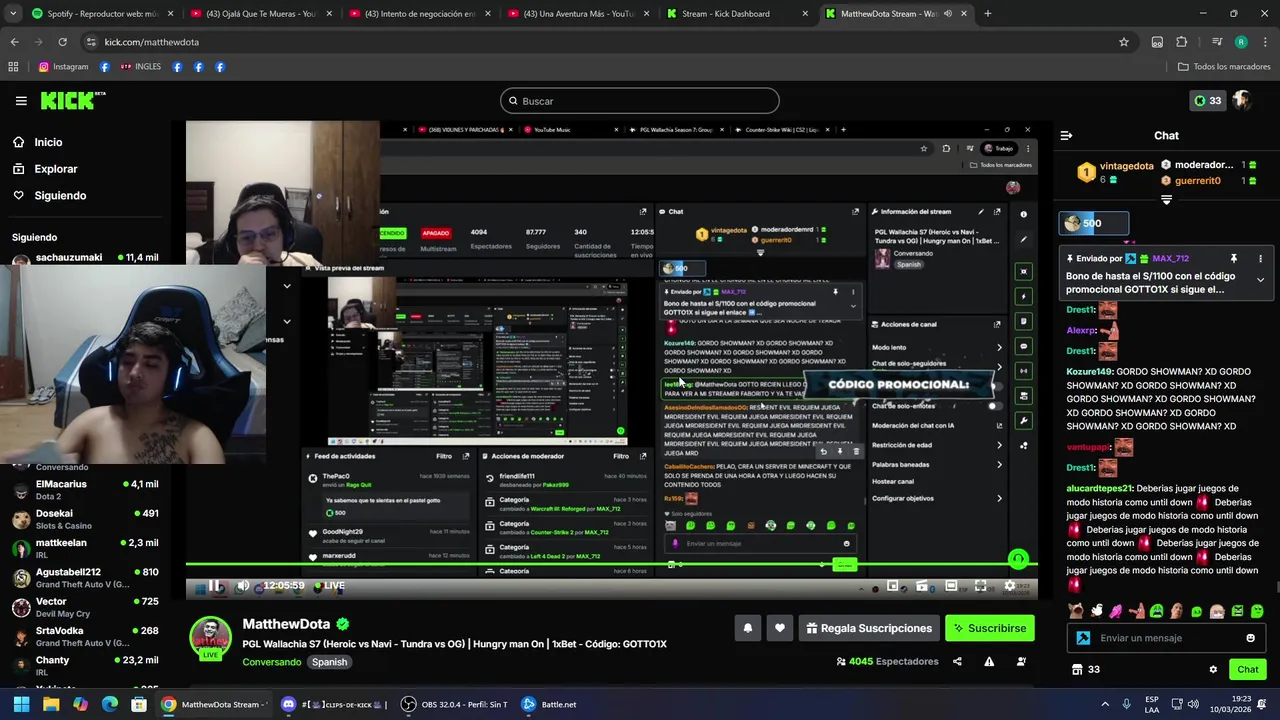Collapse the chat panel with arrow icon
This screenshot has width=1280, height=720.
pyautogui.click(x=1066, y=135)
